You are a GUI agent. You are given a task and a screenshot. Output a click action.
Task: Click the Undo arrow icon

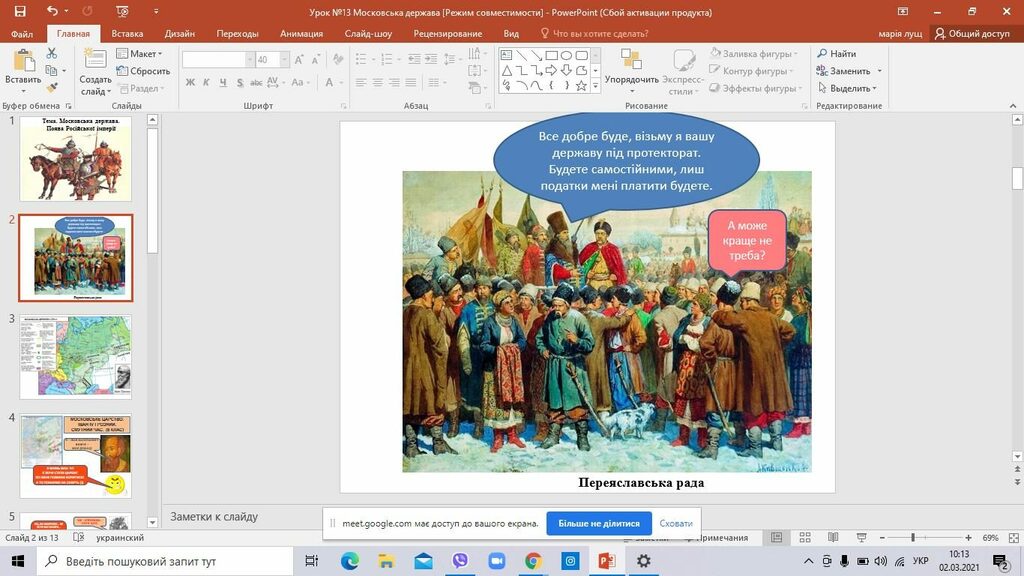[x=52, y=11]
